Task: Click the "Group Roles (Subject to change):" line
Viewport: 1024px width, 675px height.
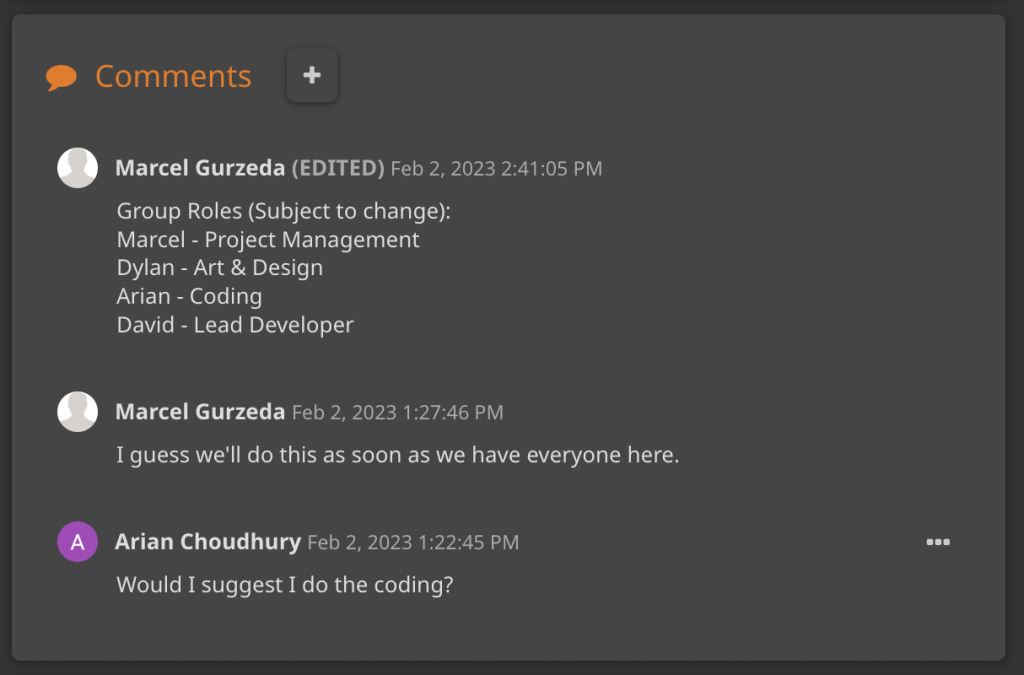Action: tap(284, 211)
